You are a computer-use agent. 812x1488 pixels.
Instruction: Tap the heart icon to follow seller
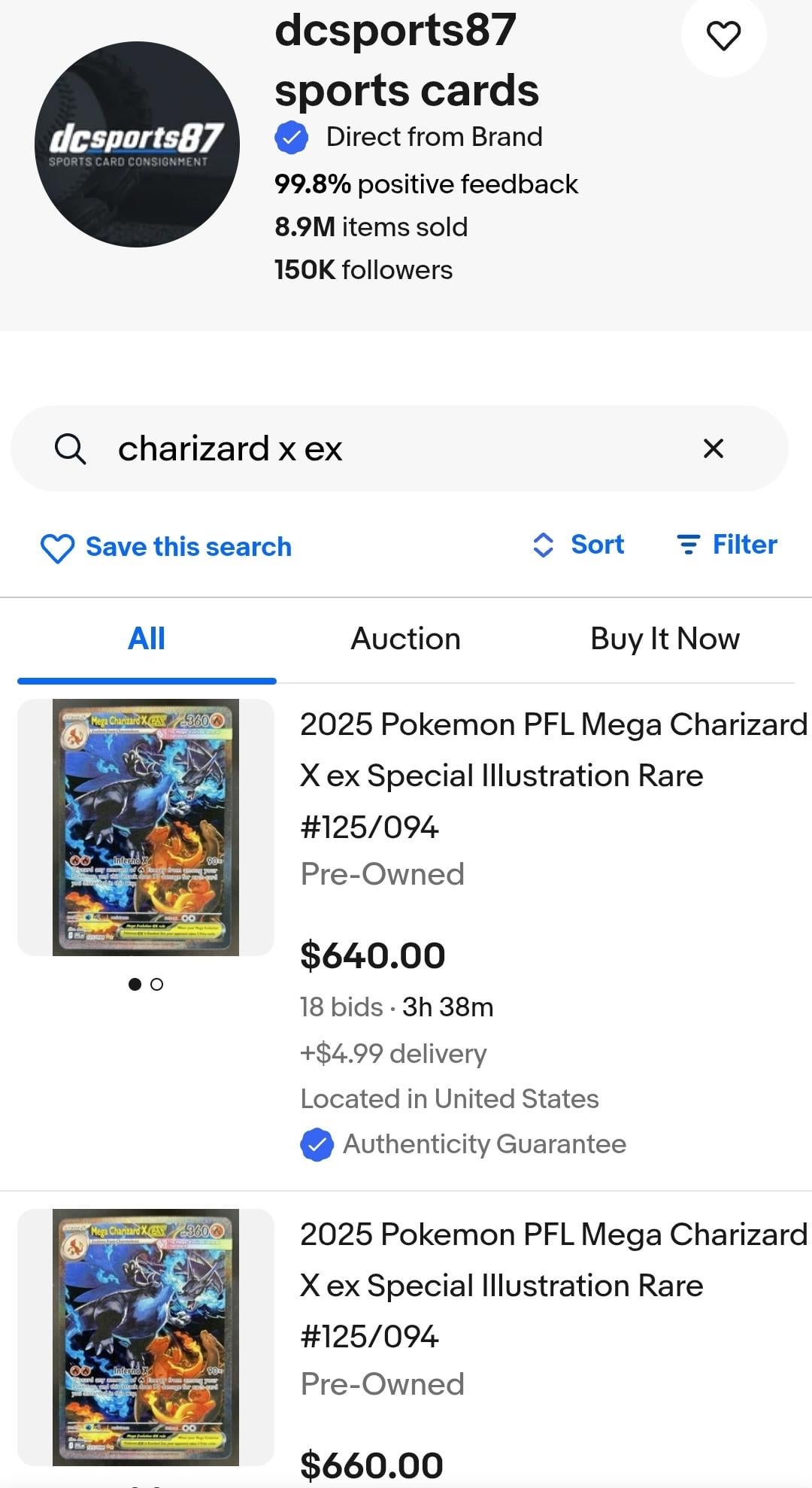(x=723, y=36)
